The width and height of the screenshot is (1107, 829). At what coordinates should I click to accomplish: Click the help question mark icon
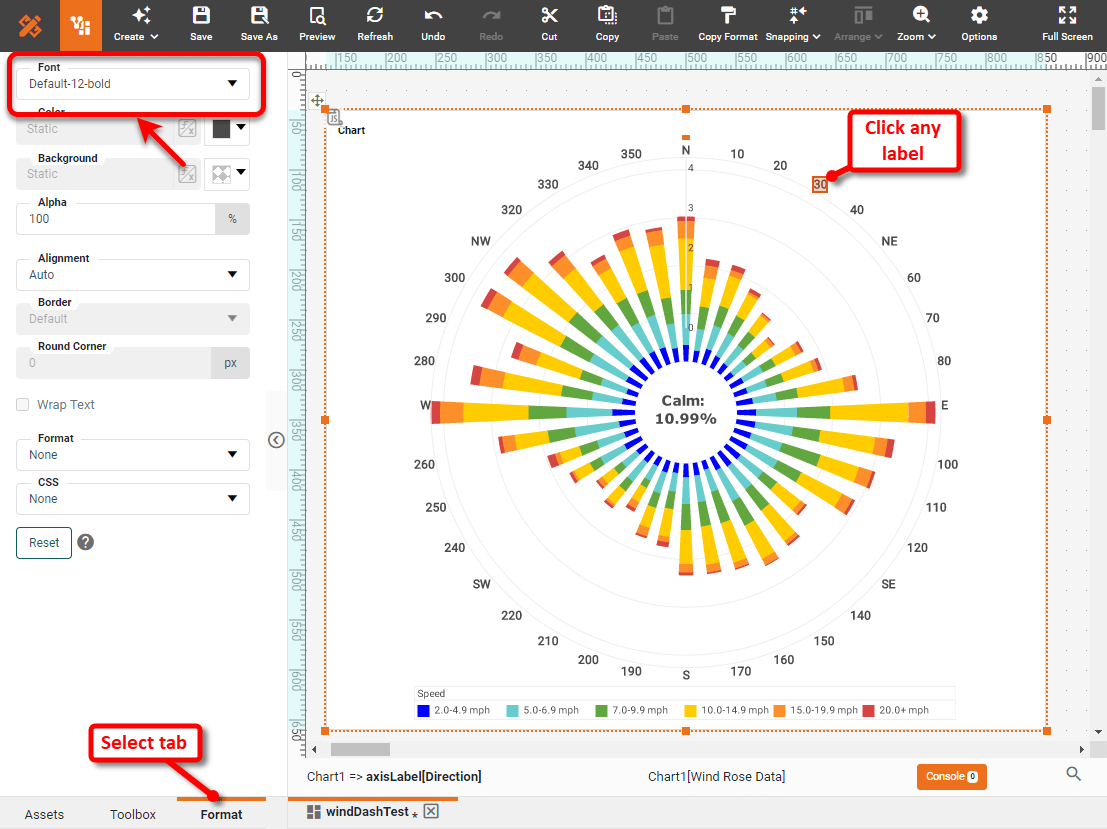point(85,542)
